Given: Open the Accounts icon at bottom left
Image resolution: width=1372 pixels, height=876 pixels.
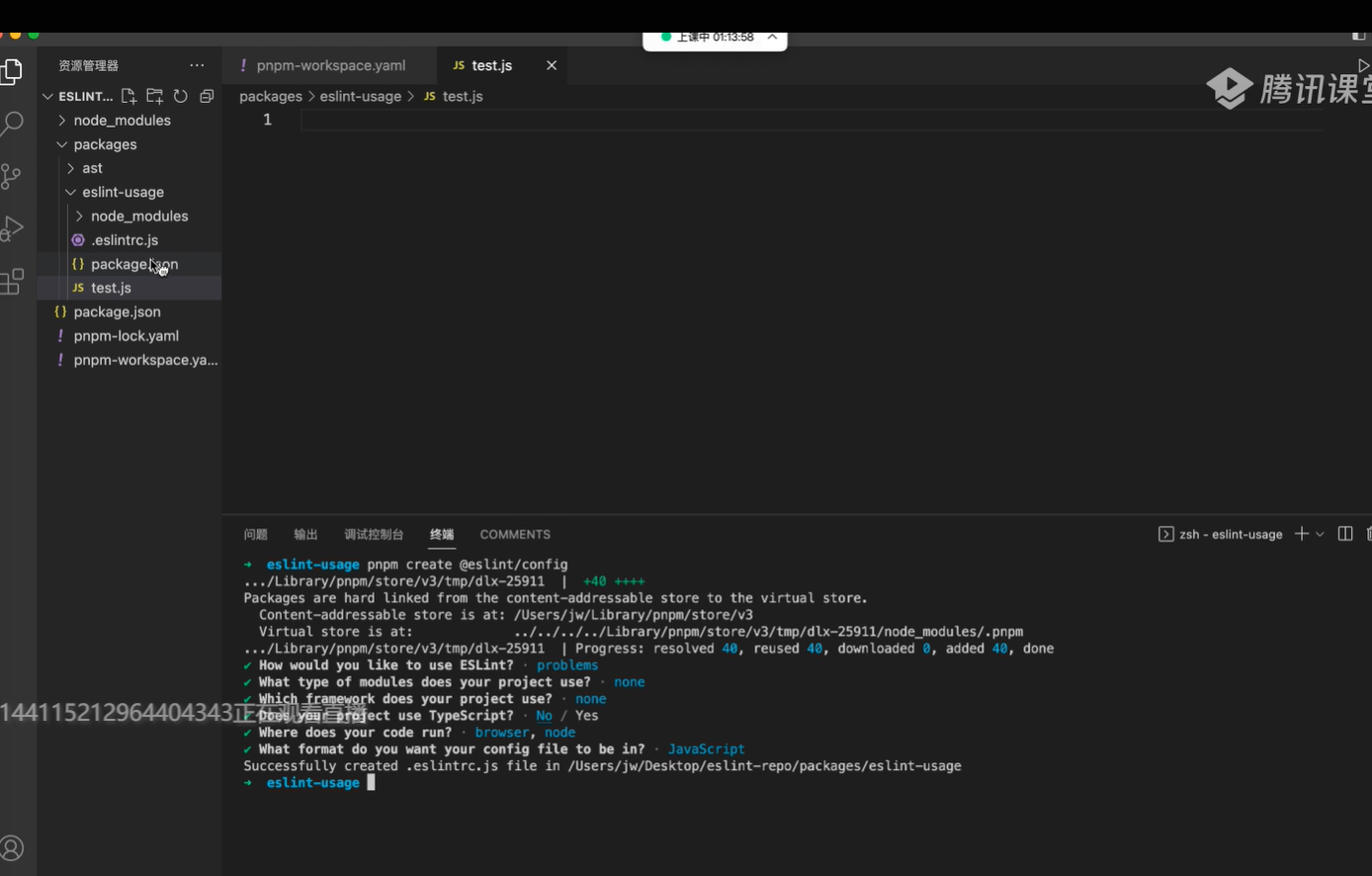Looking at the screenshot, I should coord(12,848).
